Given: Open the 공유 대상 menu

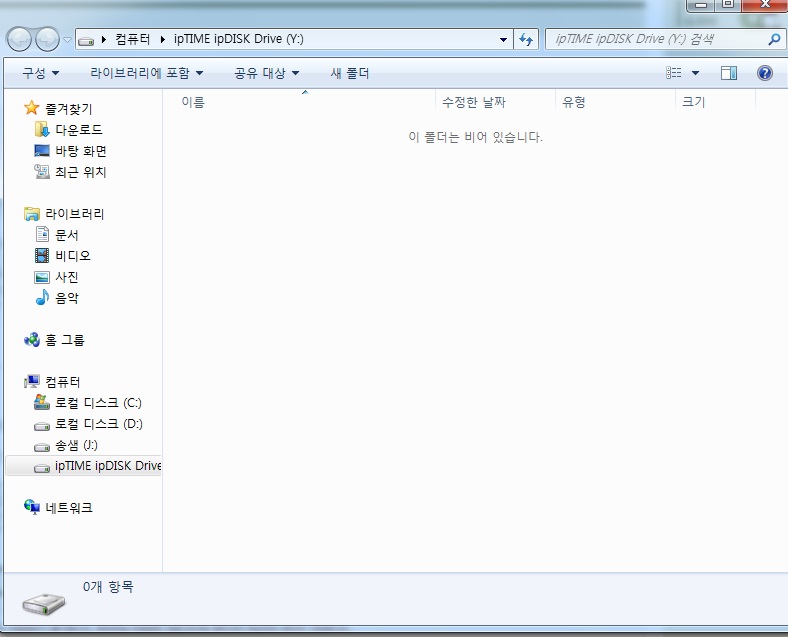Looking at the screenshot, I should coord(266,73).
